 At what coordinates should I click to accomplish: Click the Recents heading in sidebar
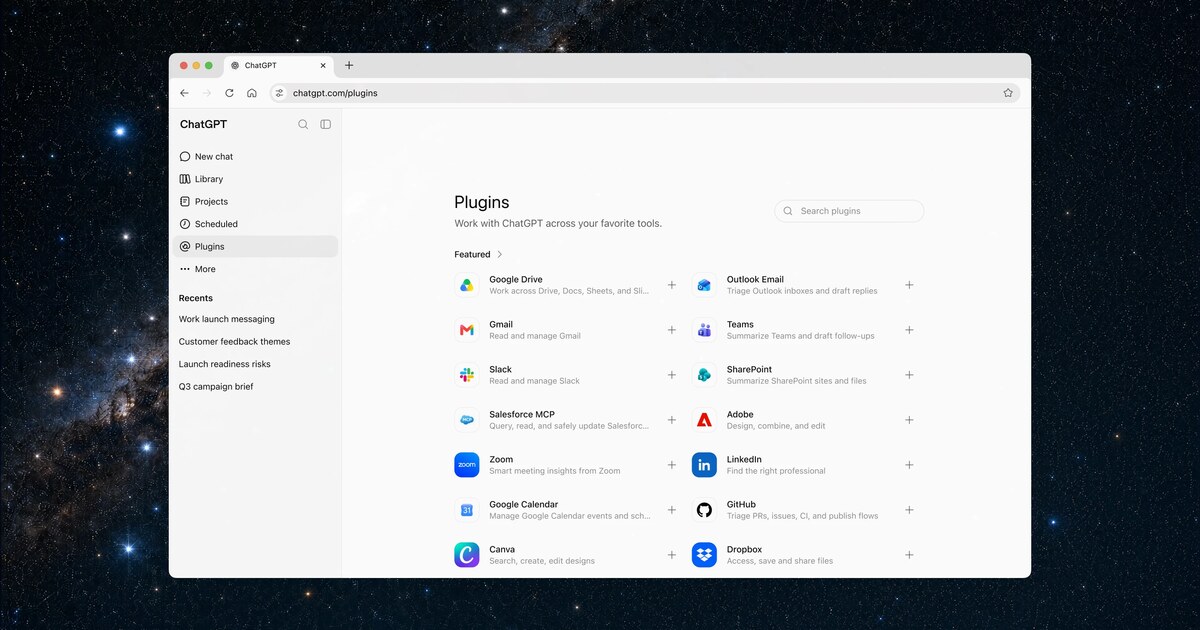tap(196, 298)
